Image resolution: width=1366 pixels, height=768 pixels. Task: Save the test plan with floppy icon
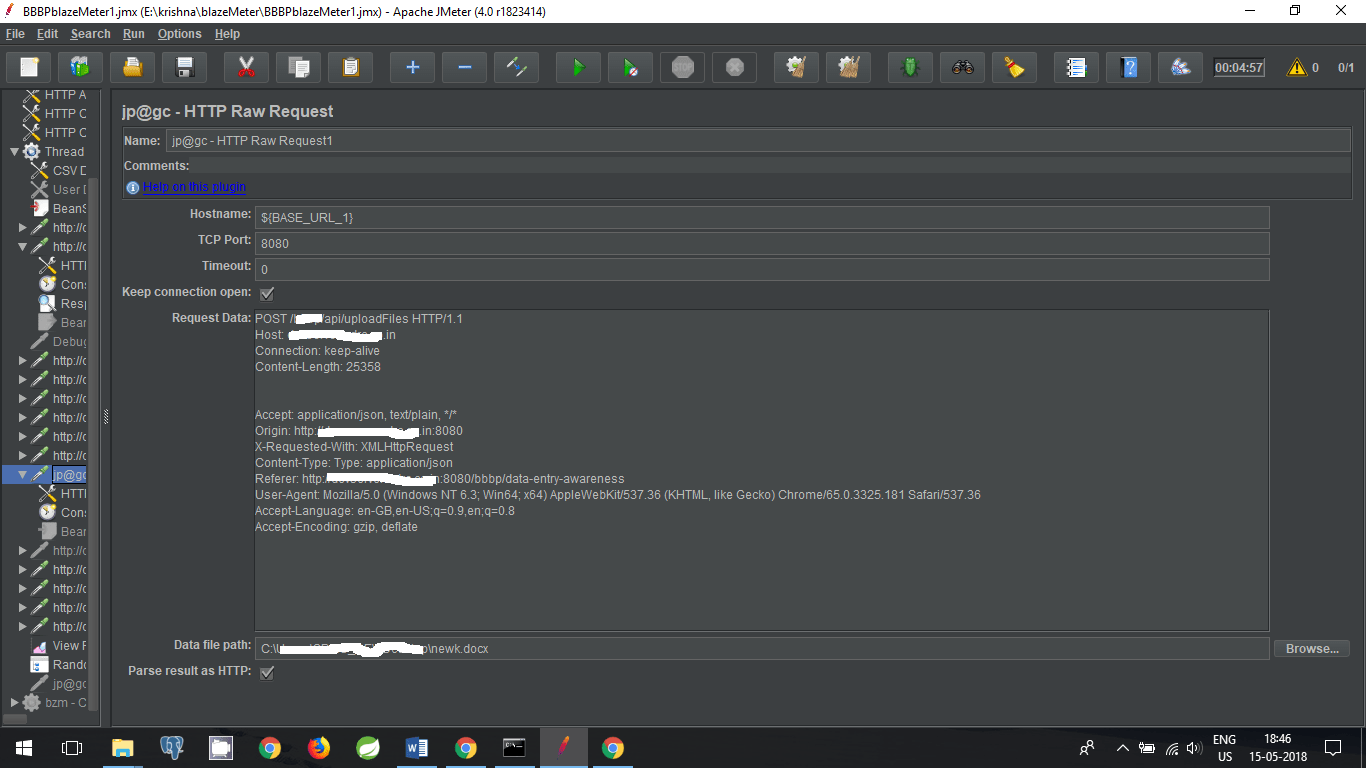[x=184, y=68]
